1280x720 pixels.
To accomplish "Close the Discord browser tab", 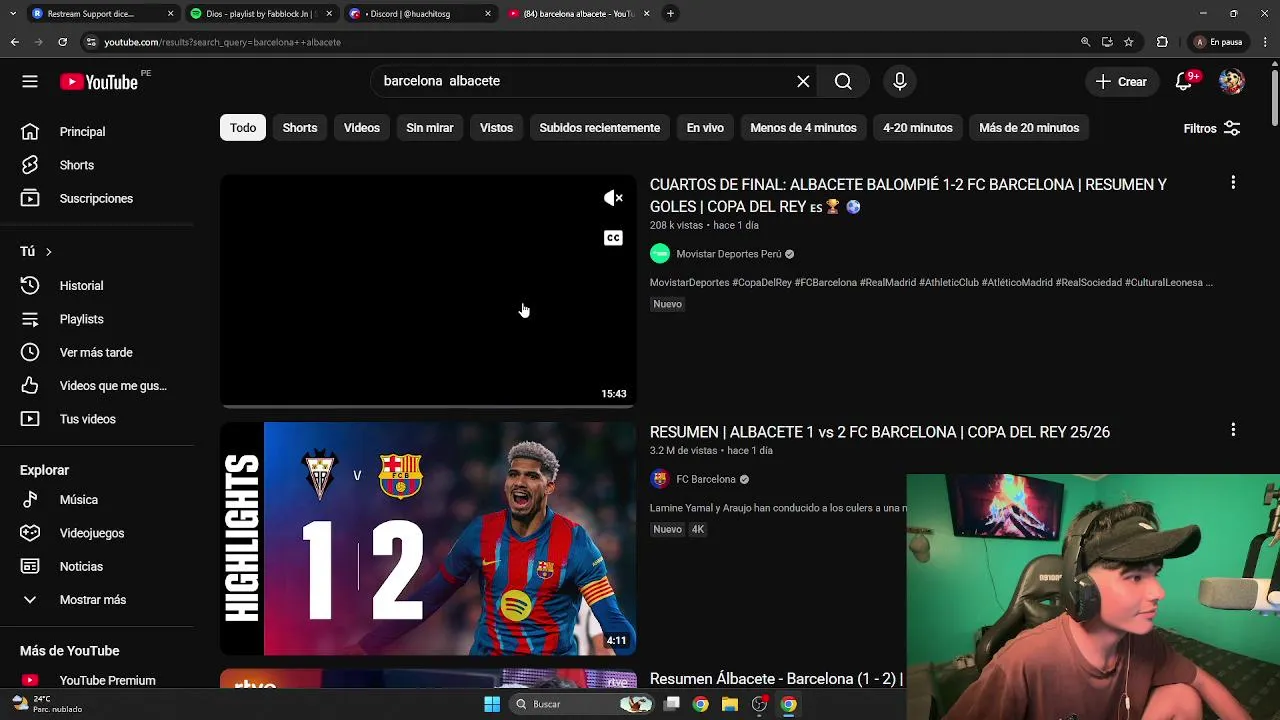I will 488,14.
